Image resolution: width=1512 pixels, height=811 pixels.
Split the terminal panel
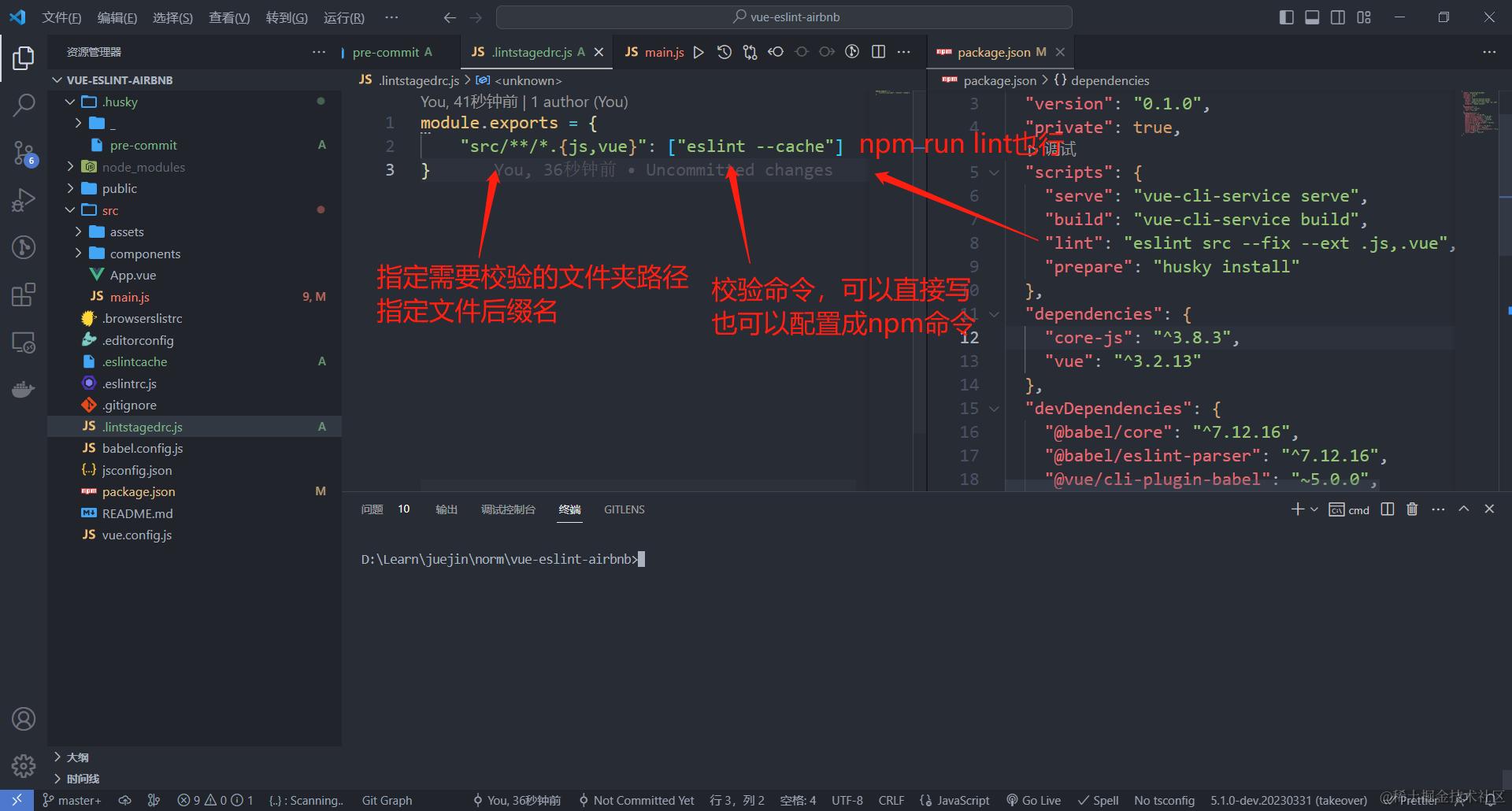pos(1388,509)
